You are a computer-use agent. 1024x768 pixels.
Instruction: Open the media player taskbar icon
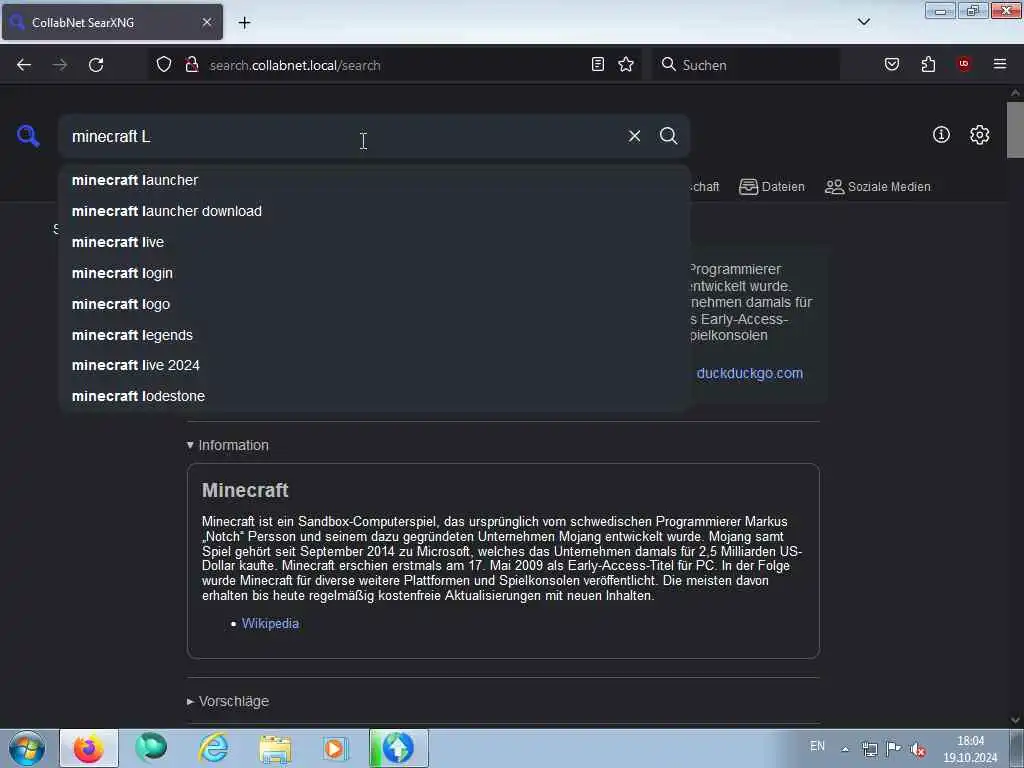(x=336, y=748)
